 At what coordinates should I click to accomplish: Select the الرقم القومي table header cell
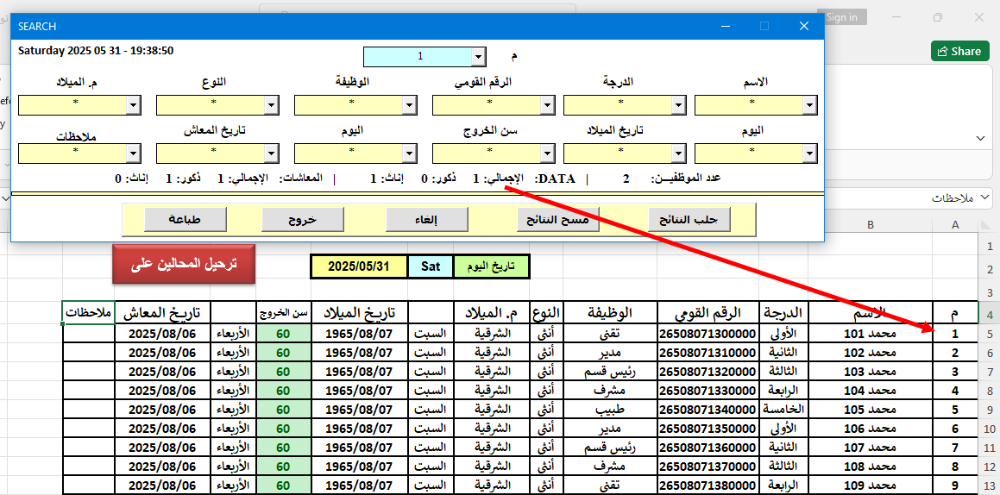[708, 313]
